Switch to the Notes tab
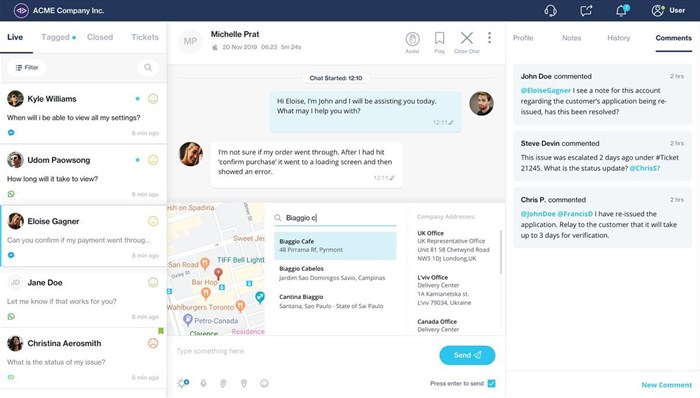 [x=571, y=38]
